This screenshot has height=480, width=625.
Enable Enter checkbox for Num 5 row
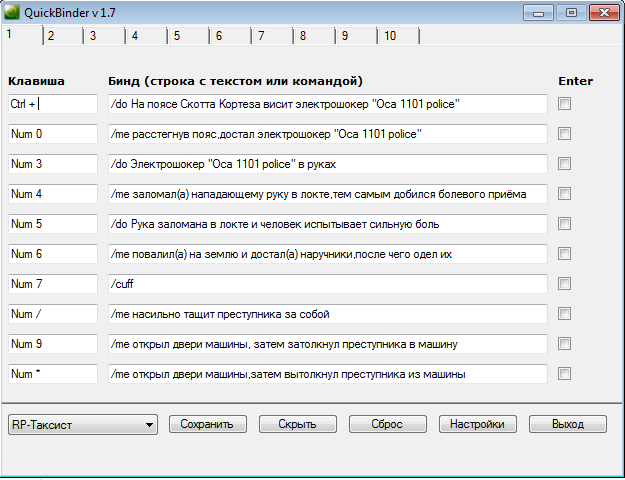coord(564,224)
